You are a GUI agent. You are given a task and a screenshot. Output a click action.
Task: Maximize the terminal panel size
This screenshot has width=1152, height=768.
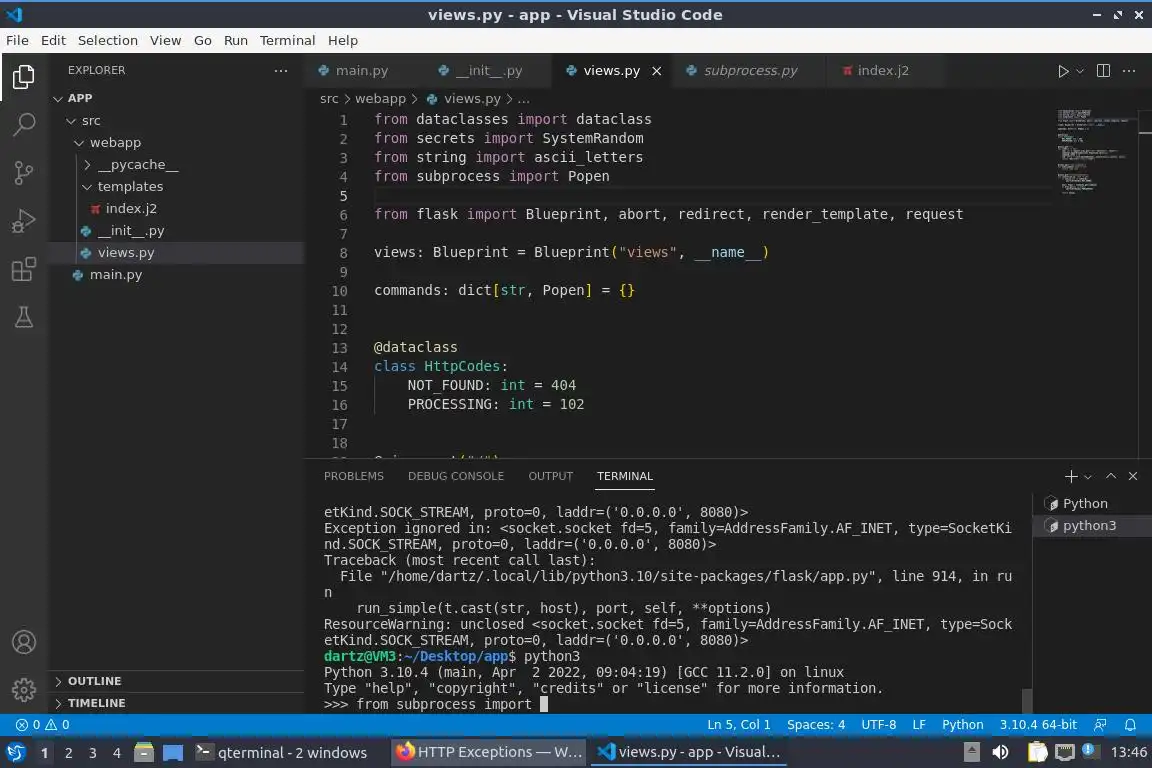click(x=1111, y=476)
